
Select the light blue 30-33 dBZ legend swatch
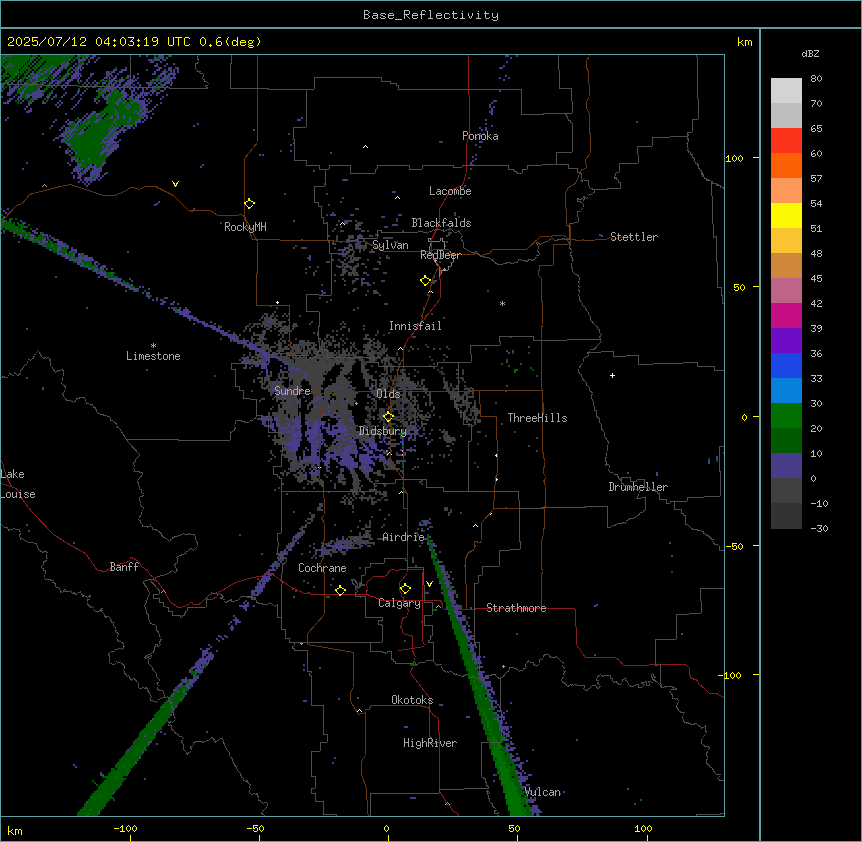786,391
